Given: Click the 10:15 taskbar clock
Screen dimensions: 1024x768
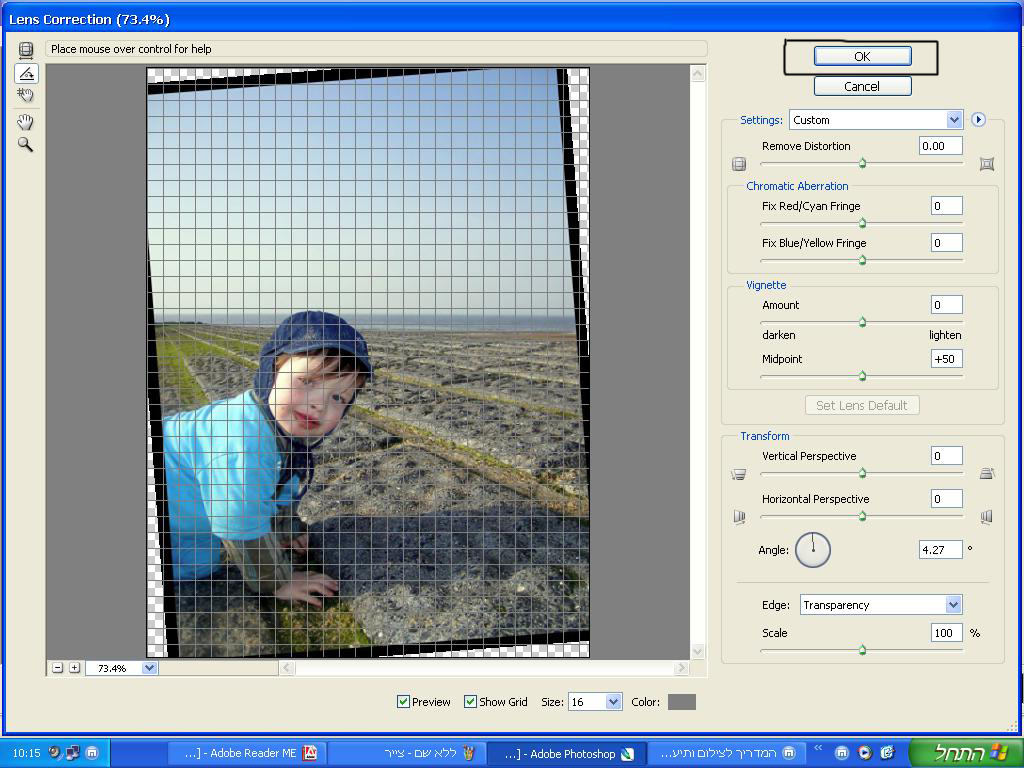Looking at the screenshot, I should pos(26,753).
